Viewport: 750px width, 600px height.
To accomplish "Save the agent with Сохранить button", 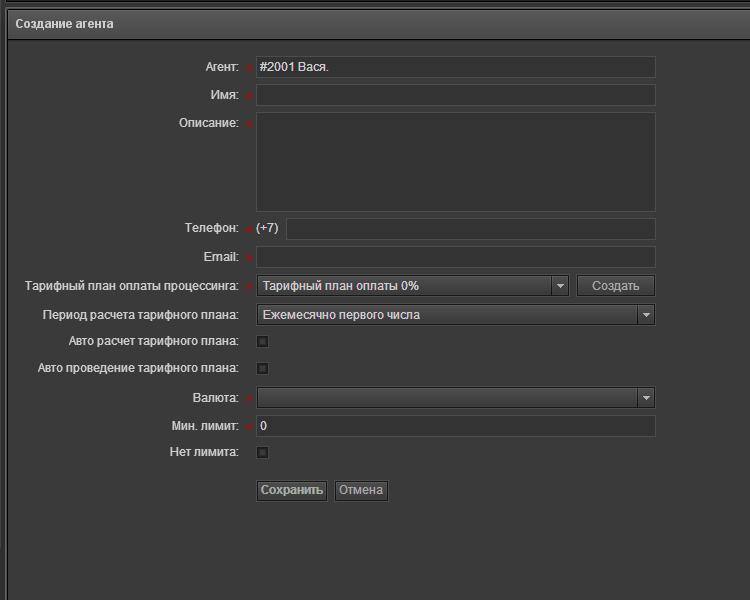I will (292, 490).
